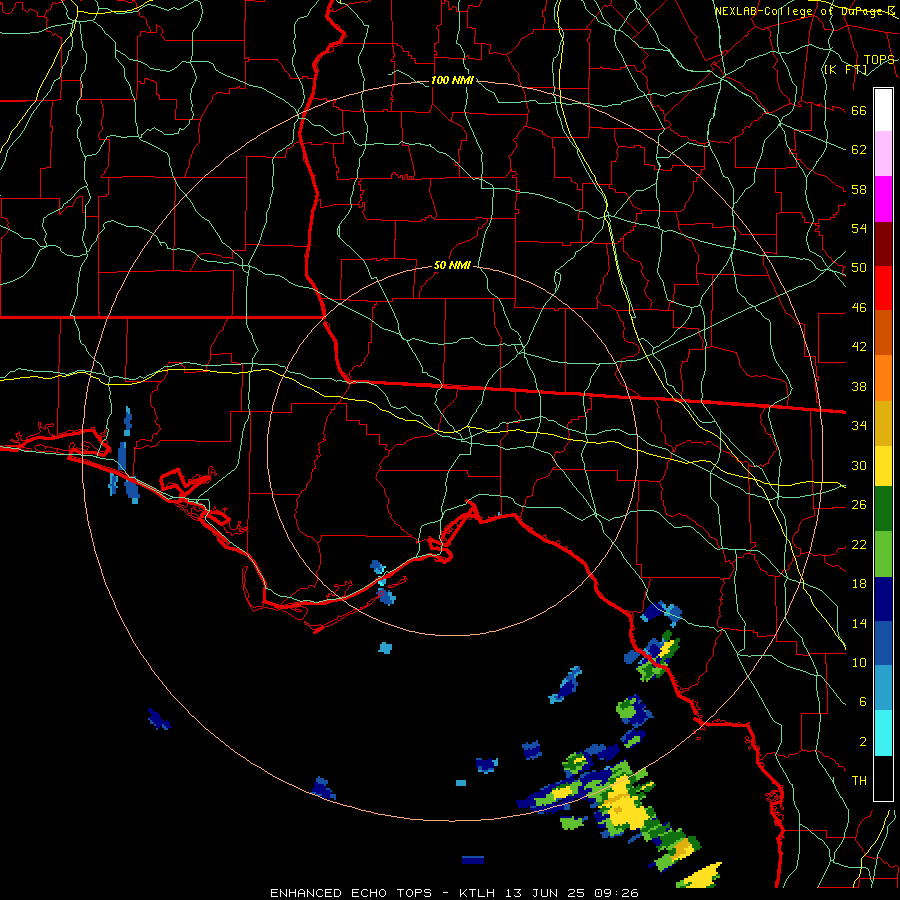
Task: Click the '54' legend value label
Action: (859, 228)
